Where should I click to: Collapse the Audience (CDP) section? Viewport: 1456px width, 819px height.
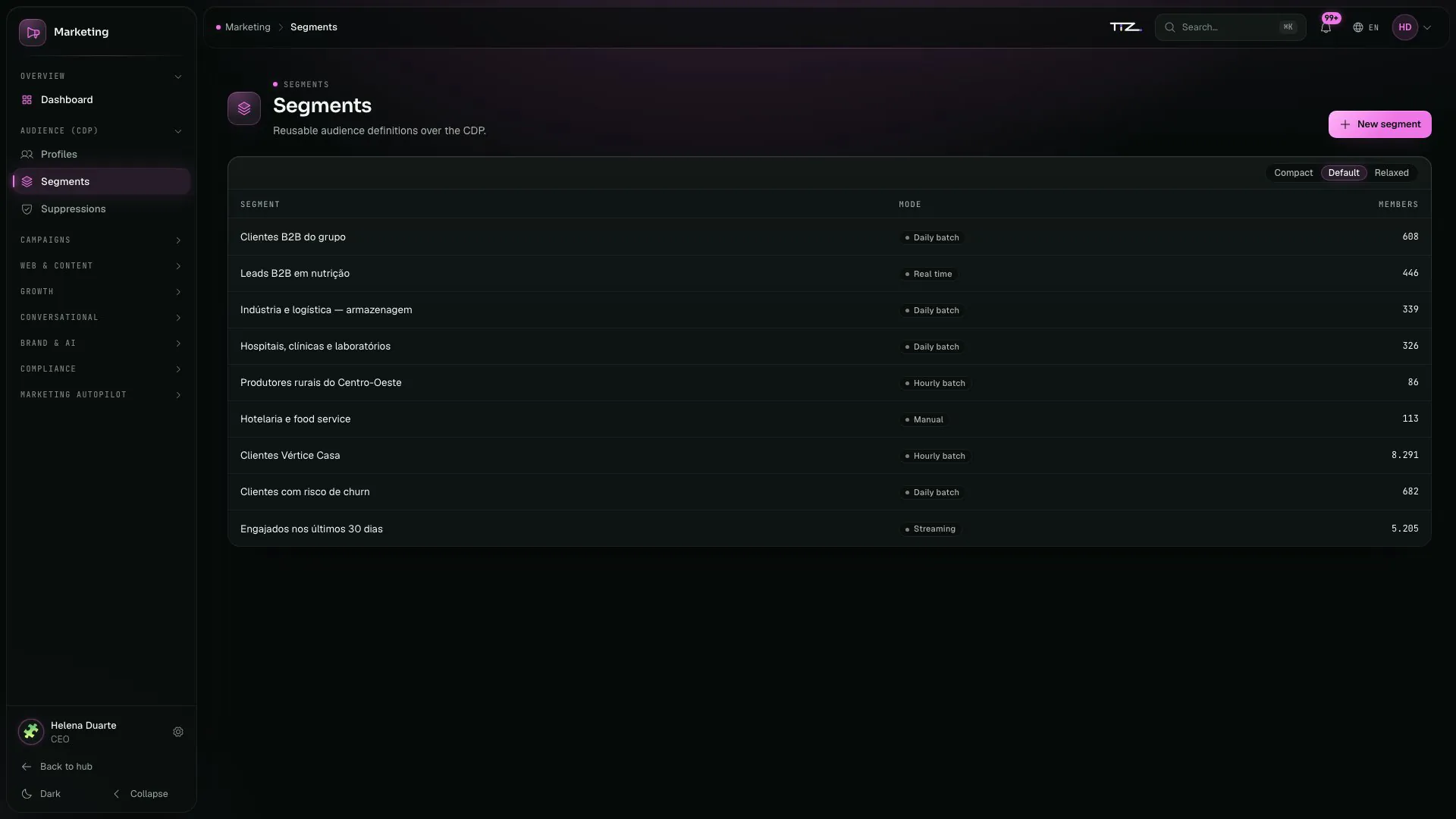[x=102, y=131]
